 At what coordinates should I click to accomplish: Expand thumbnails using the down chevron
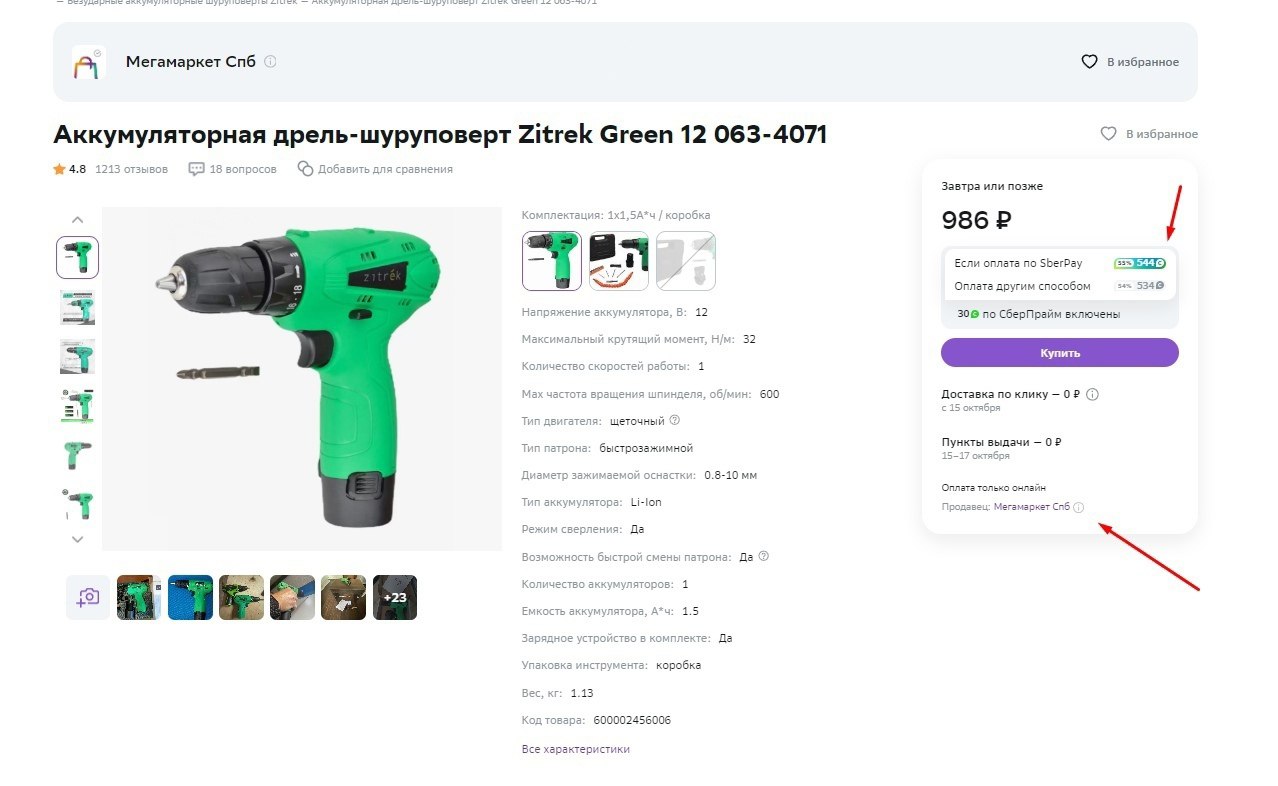click(x=78, y=539)
